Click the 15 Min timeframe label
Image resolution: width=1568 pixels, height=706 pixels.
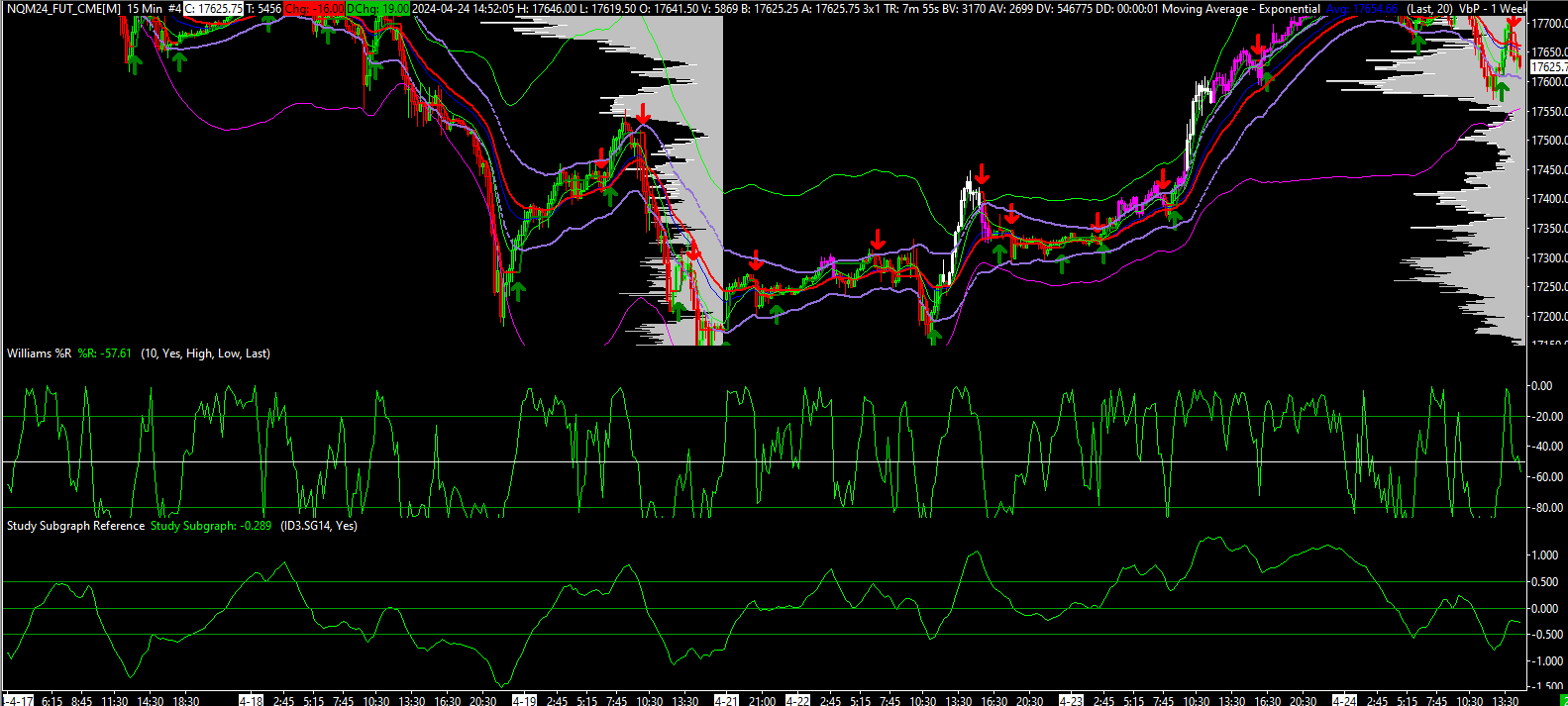(145, 8)
